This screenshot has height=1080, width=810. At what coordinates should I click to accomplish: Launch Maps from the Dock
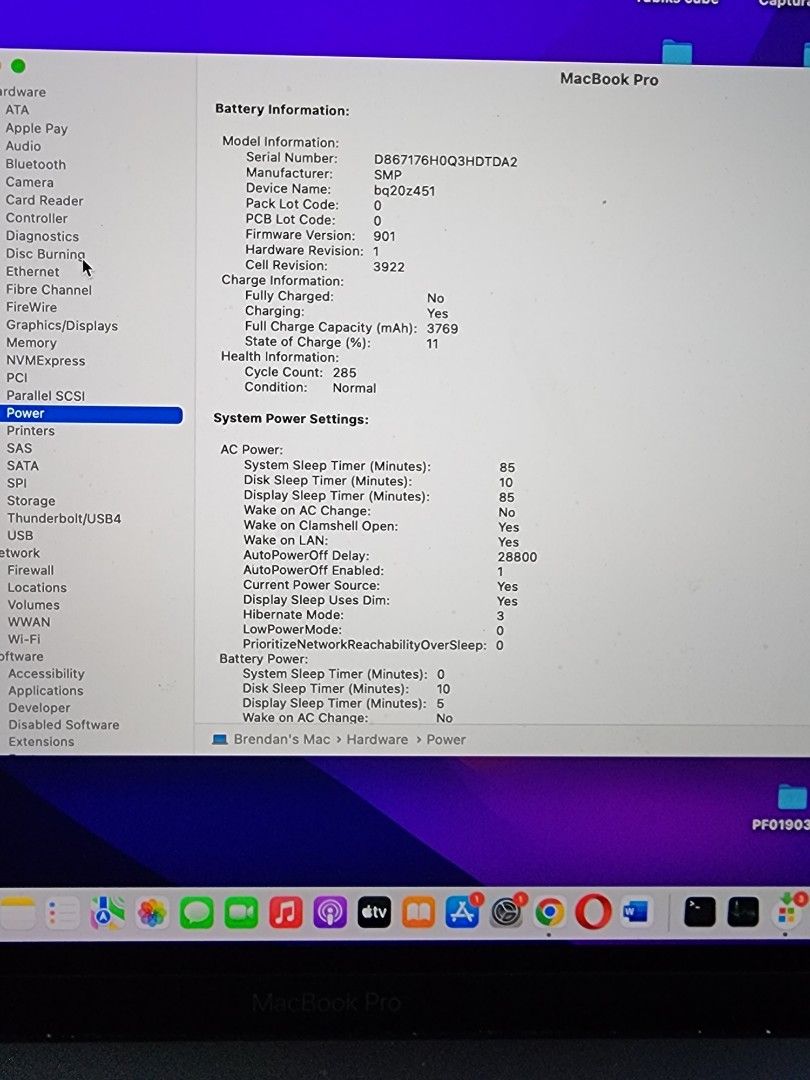click(107, 913)
